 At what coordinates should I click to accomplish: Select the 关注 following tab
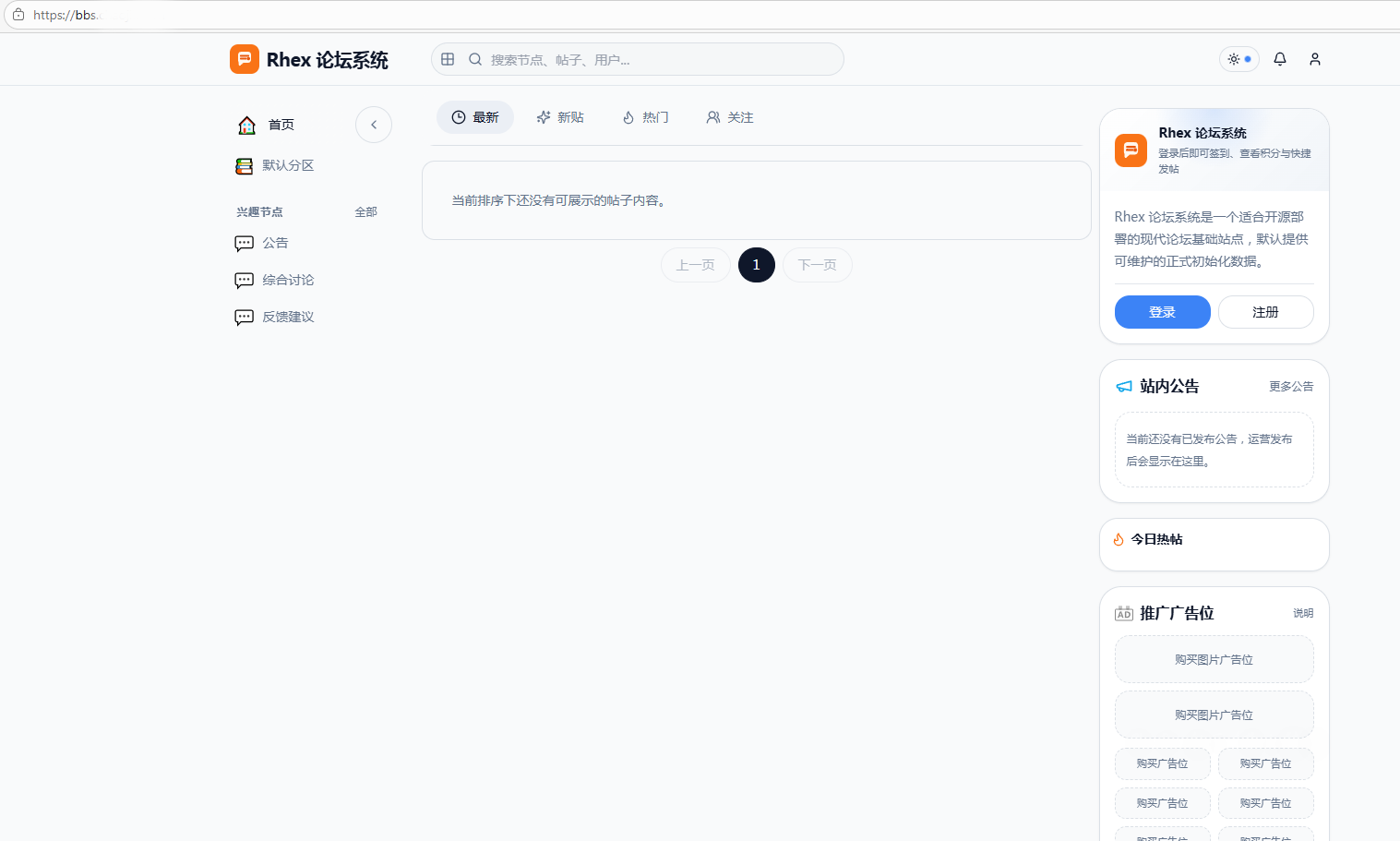[730, 117]
